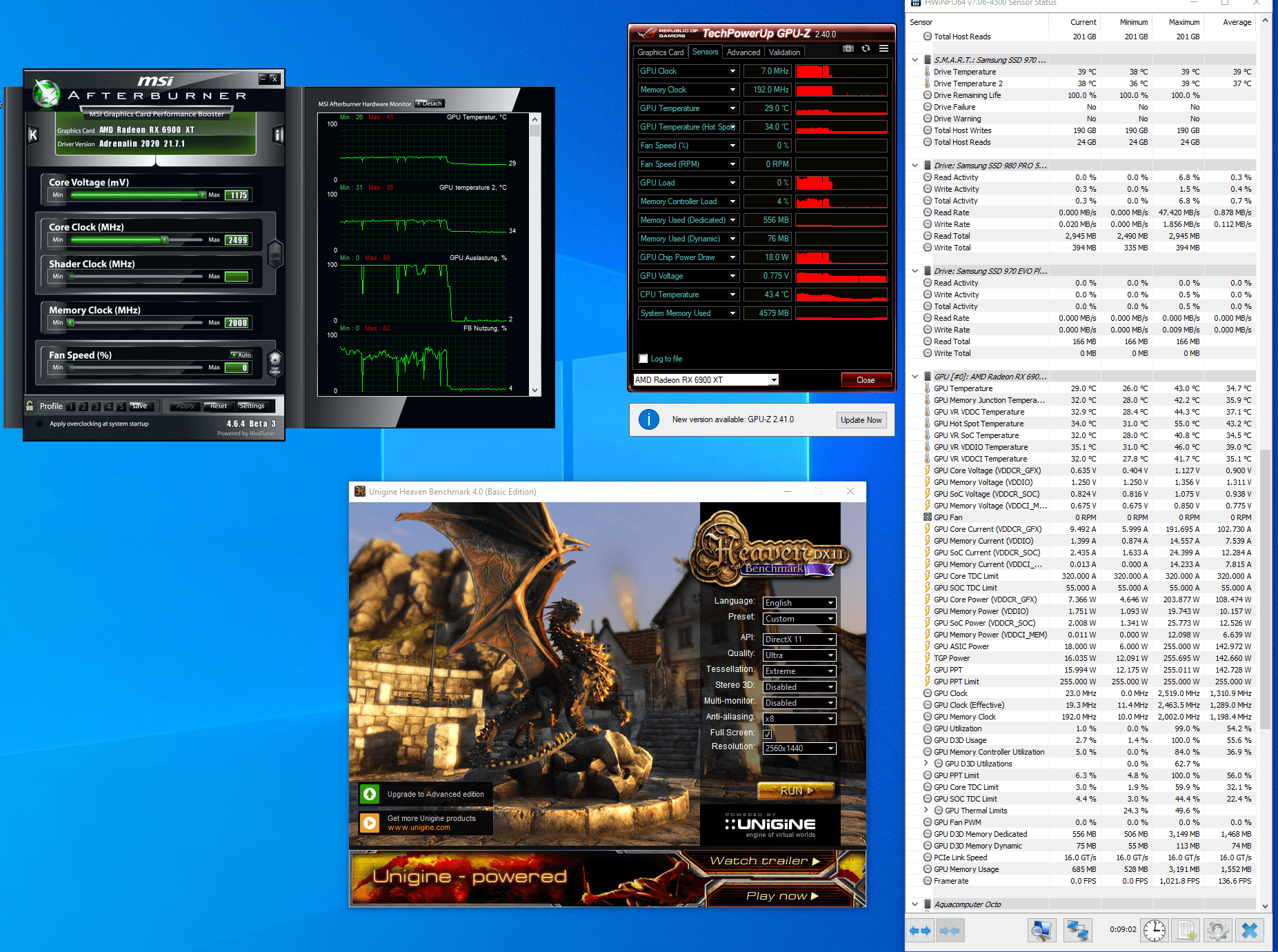Click the HWiNFO blue X icon

1250,931
